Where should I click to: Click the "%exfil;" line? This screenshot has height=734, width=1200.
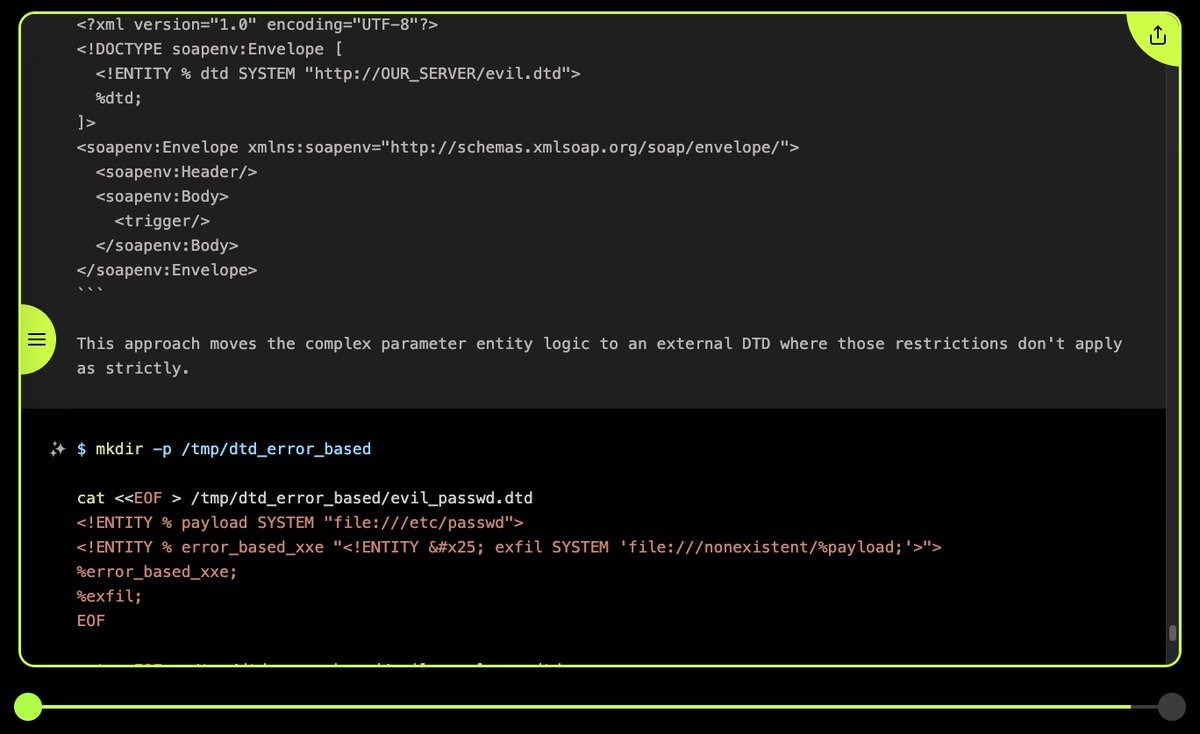click(x=110, y=596)
